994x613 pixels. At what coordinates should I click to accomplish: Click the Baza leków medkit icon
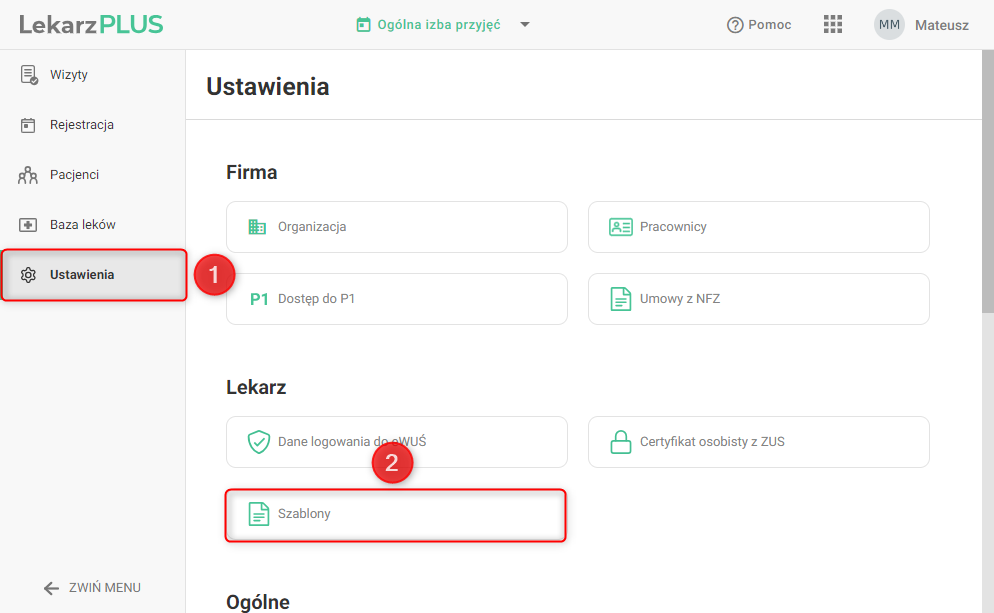coord(28,225)
